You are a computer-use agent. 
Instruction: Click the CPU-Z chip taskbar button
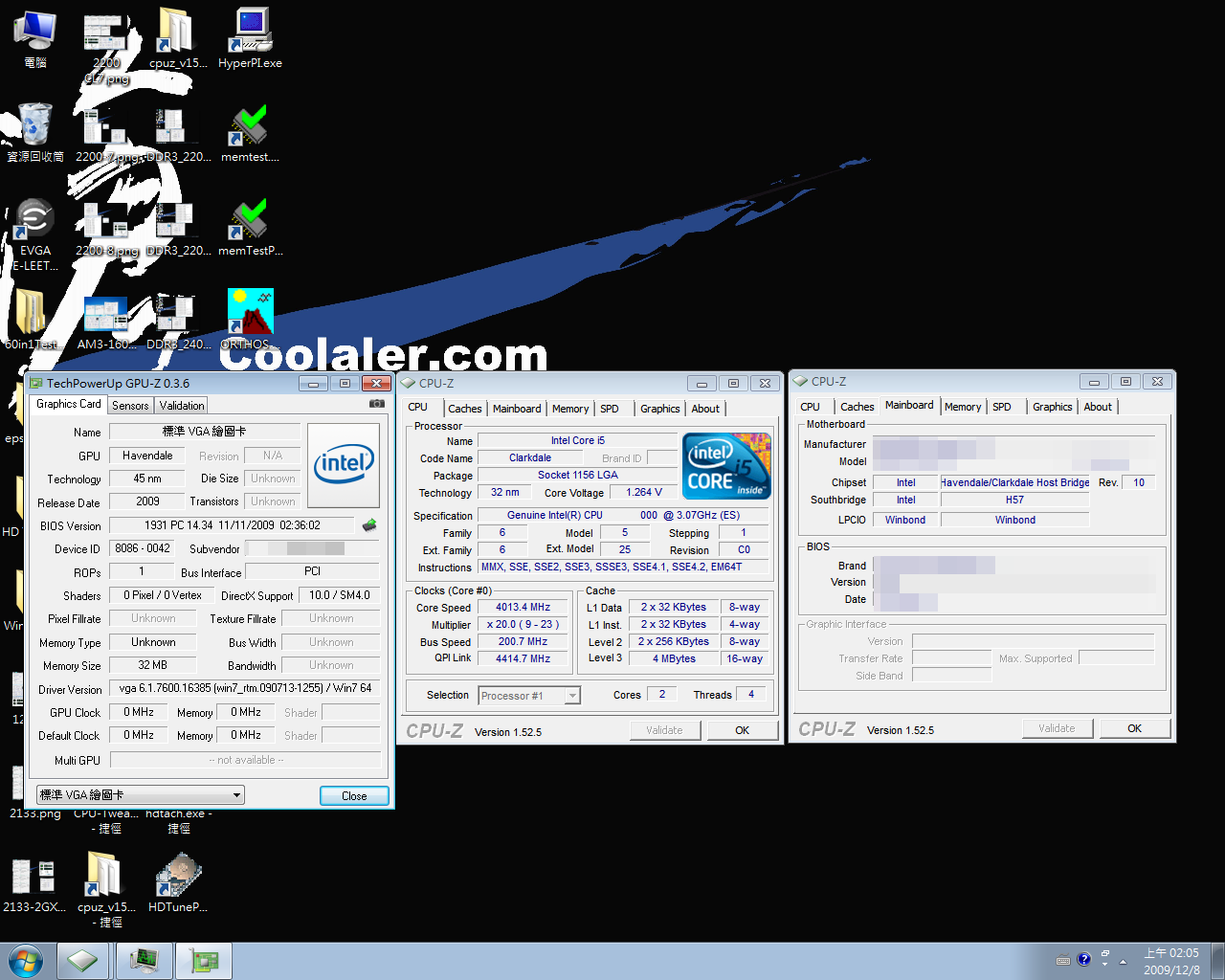pos(83,960)
